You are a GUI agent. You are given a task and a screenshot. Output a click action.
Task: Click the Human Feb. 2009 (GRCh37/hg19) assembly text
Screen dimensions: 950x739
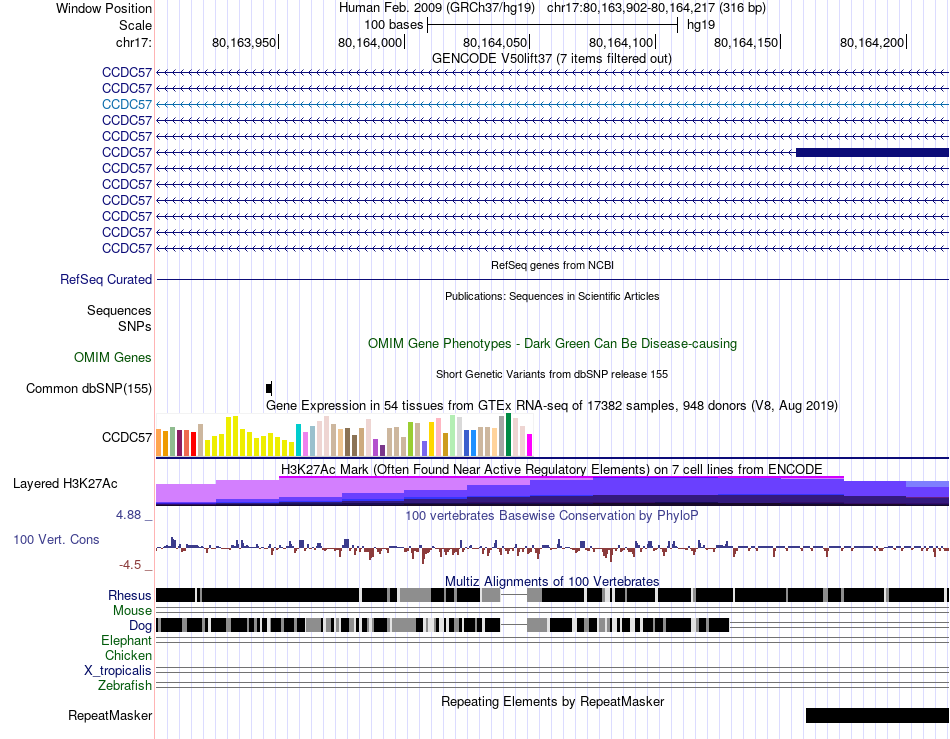(436, 8)
